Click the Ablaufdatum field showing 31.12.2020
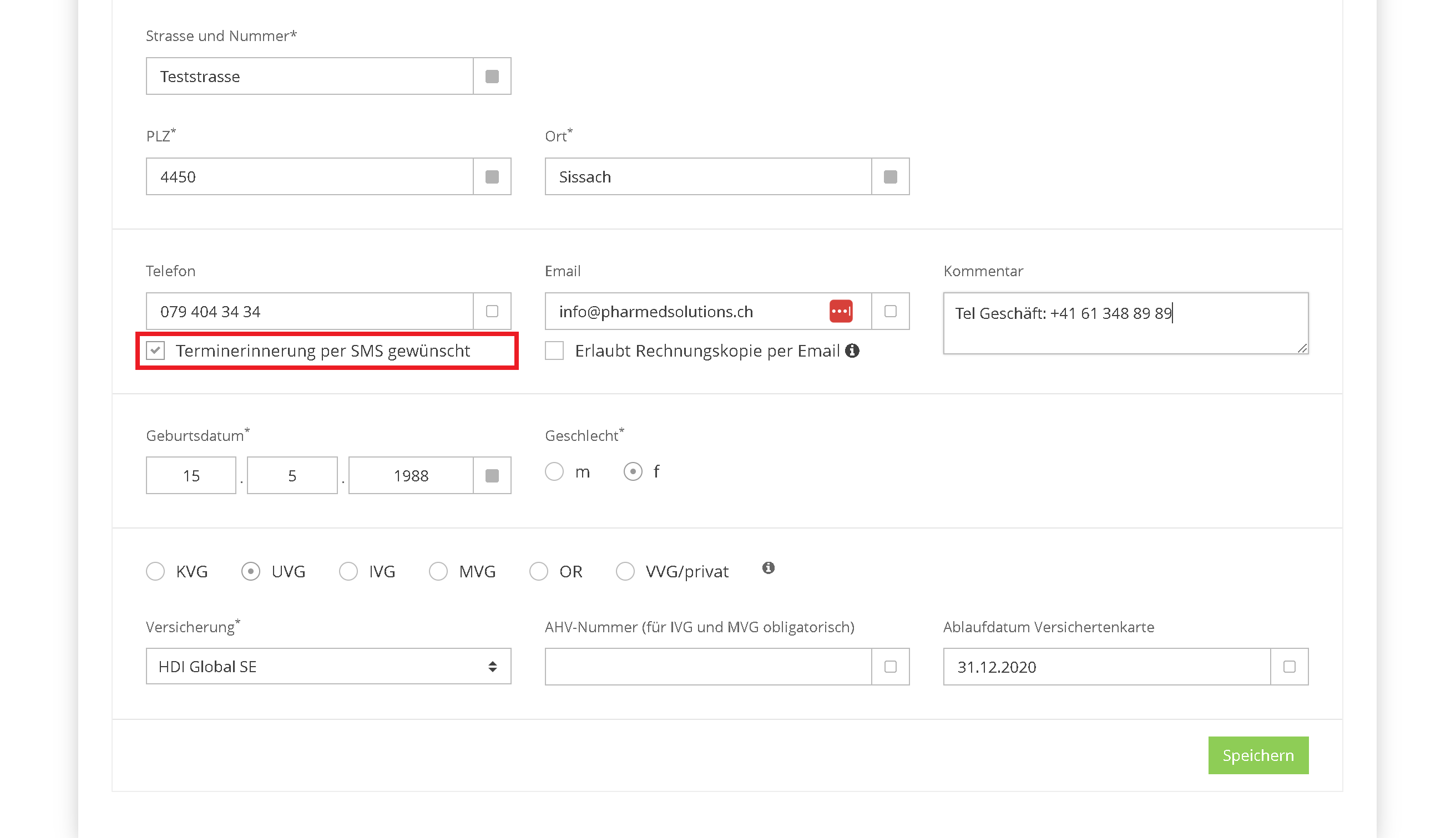The width and height of the screenshot is (1456, 838). click(x=1106, y=667)
